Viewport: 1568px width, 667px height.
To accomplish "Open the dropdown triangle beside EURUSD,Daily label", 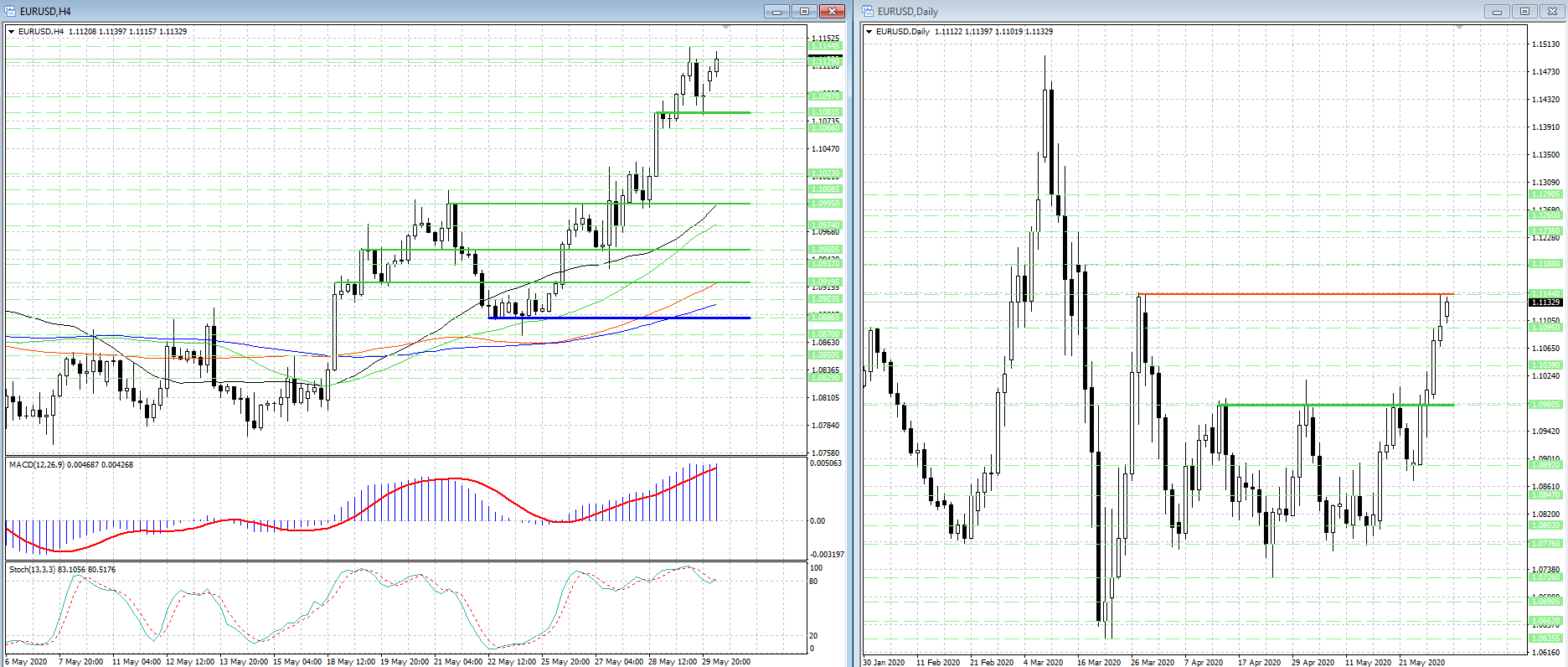I will [869, 32].
